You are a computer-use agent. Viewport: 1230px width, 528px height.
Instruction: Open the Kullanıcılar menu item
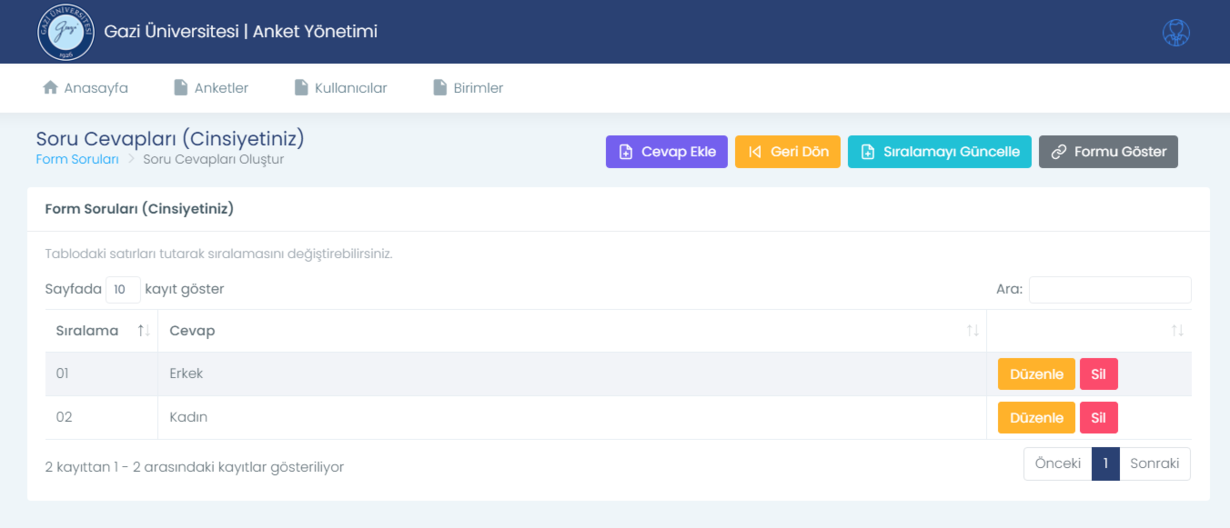point(341,88)
